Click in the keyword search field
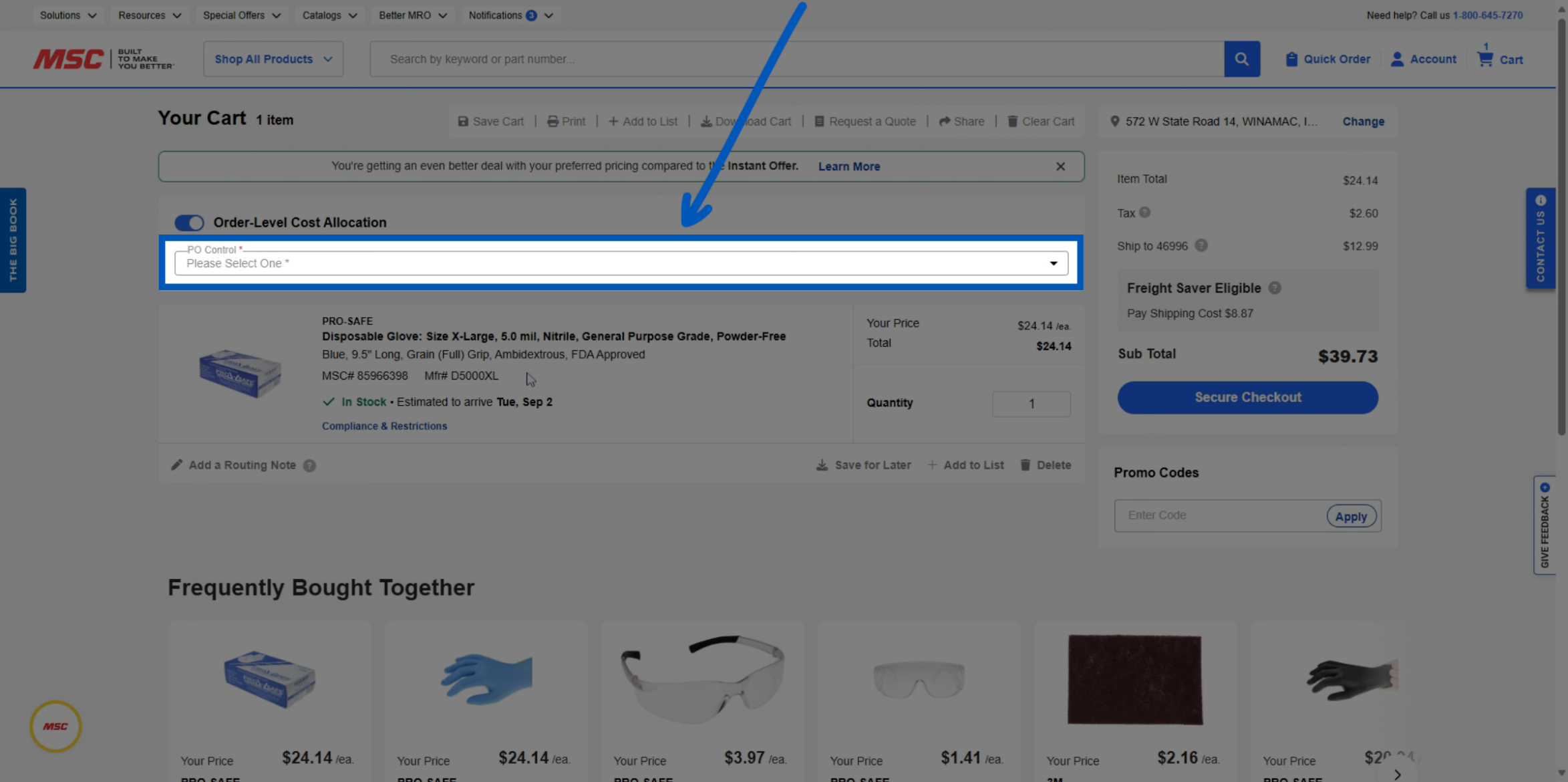 click(797, 59)
